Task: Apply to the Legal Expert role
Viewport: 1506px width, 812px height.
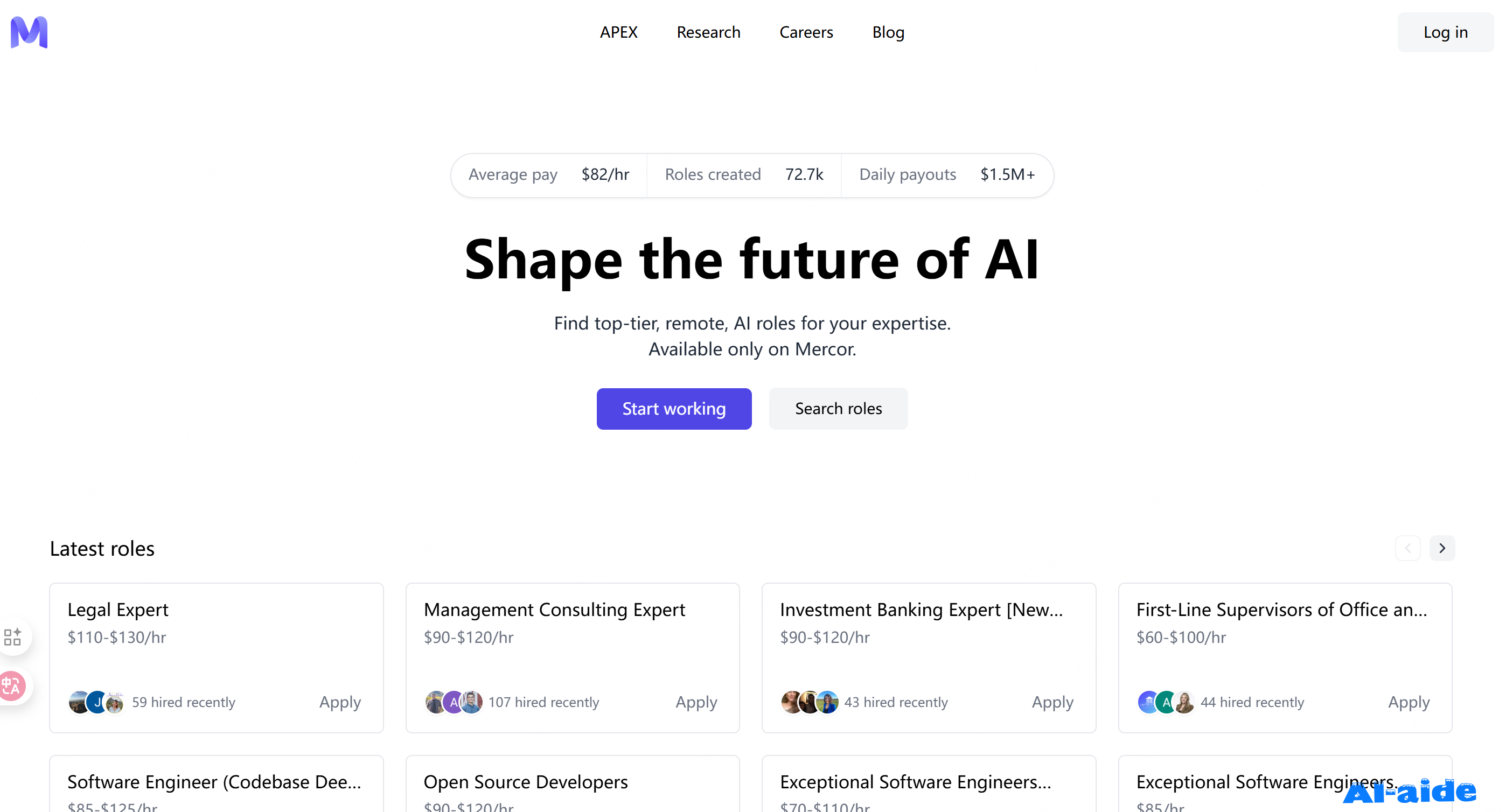Action: click(x=340, y=702)
